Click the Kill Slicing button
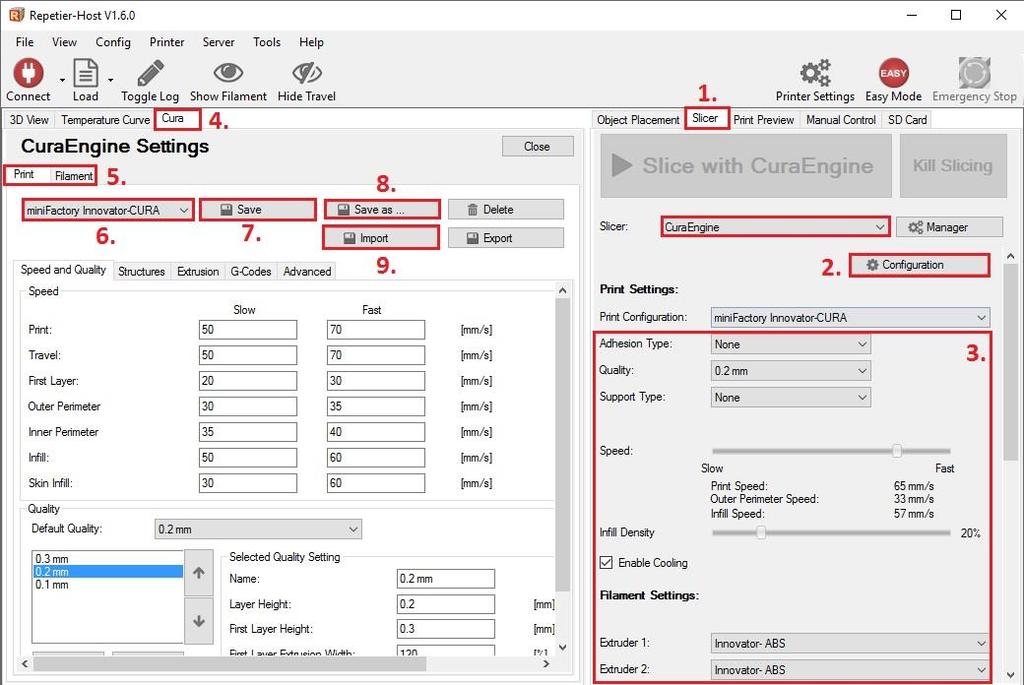The width and height of the screenshot is (1024, 685). 953,165
